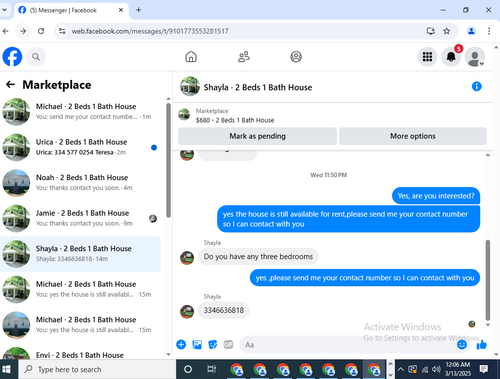Choose a sticker icon

tap(213, 344)
